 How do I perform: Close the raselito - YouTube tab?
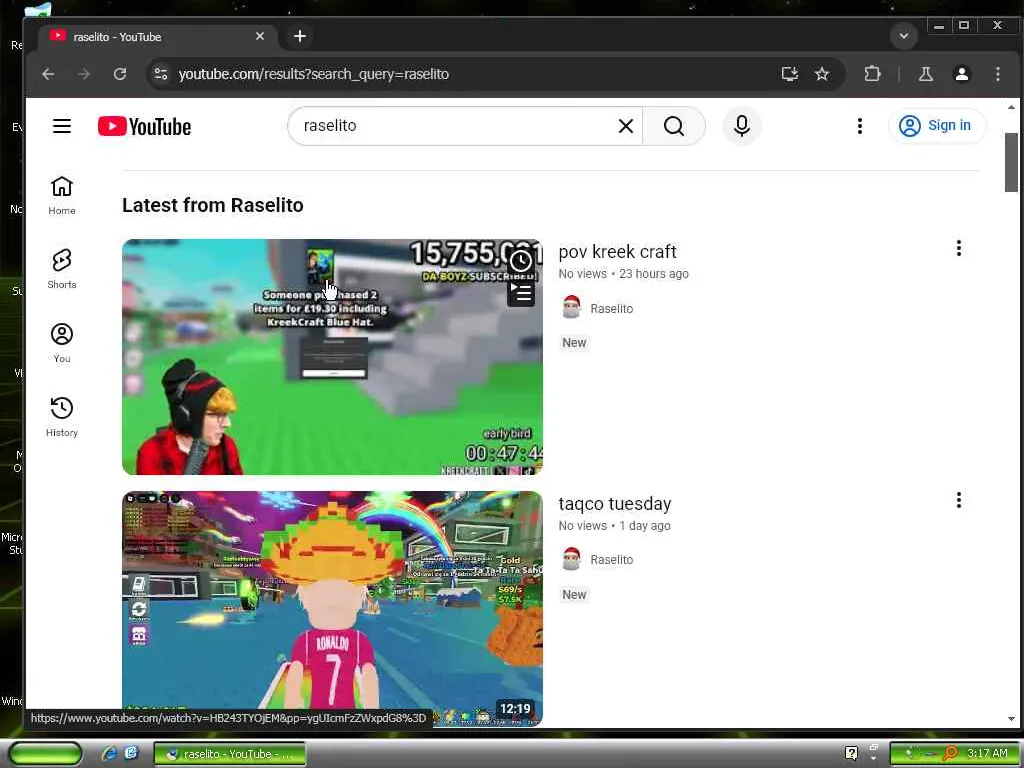click(260, 37)
